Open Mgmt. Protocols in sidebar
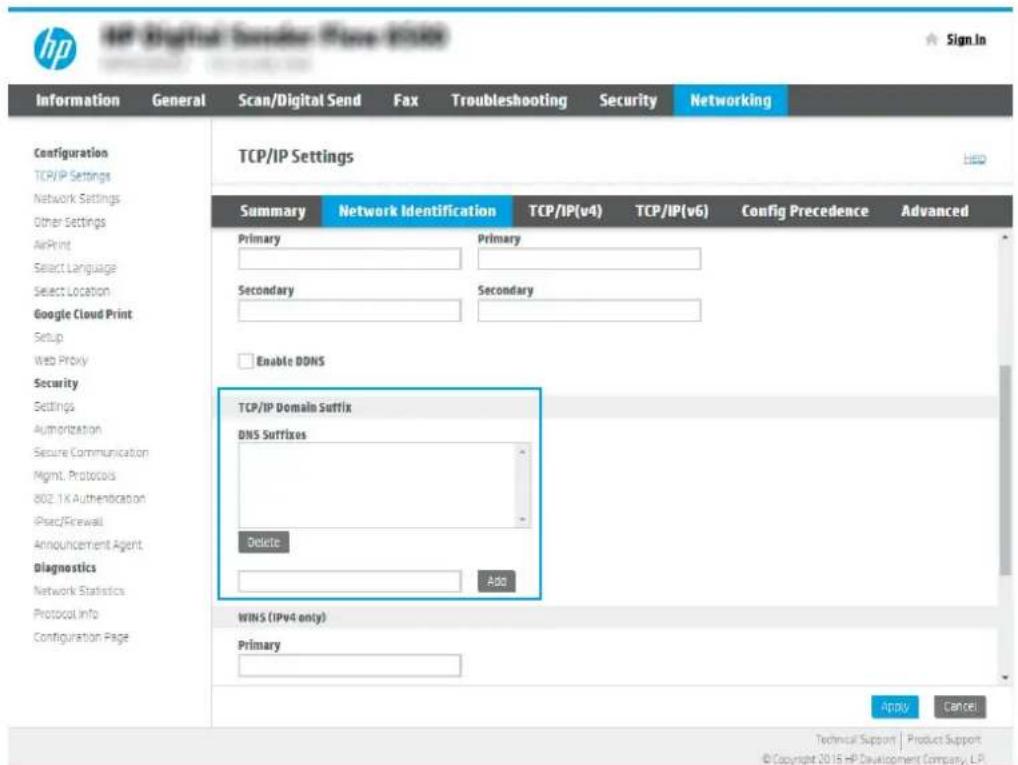Screen dimensions: 1018x765 coord(75,475)
